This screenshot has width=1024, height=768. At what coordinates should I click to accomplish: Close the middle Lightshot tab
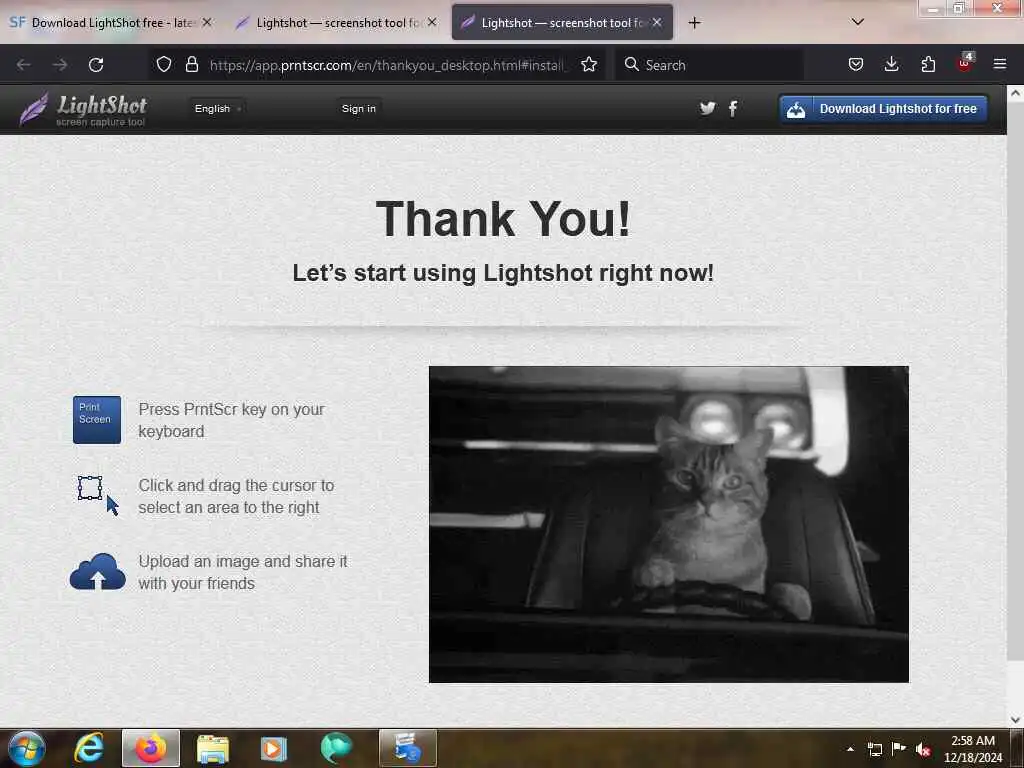[432, 22]
